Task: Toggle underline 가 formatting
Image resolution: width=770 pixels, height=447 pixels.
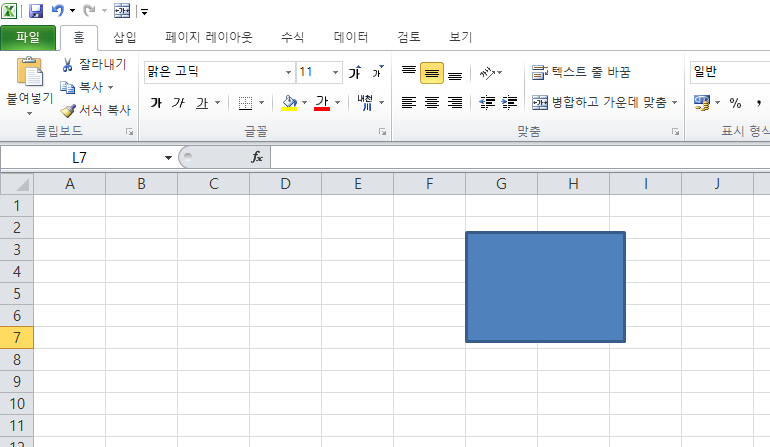Action: pos(202,103)
